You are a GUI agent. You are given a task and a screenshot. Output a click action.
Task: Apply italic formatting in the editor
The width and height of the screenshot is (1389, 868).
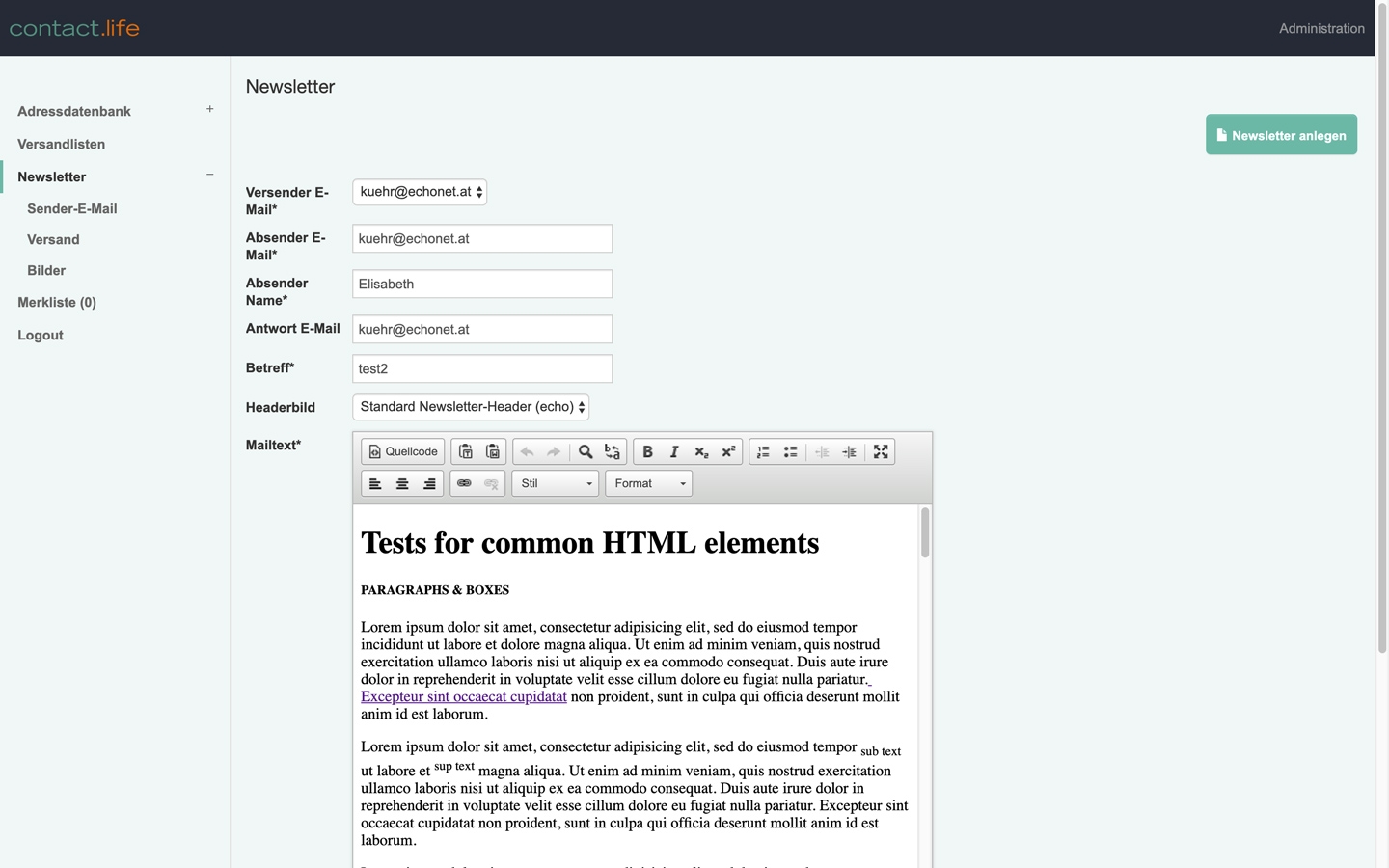click(674, 451)
